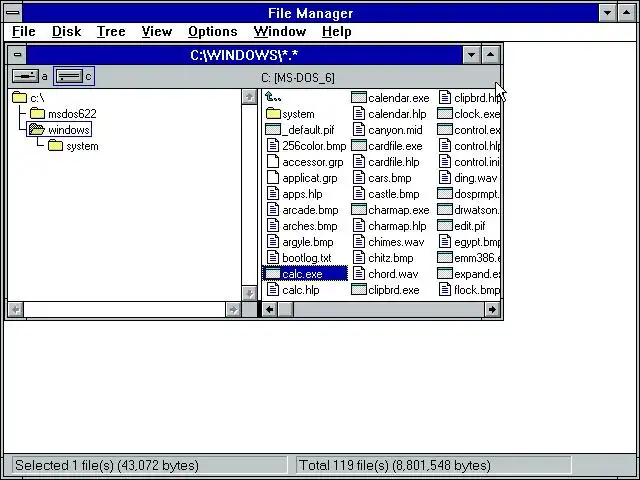Click the C: [MS-DOS_6] volume label
Screen dimensions: 640x480
click(298, 78)
